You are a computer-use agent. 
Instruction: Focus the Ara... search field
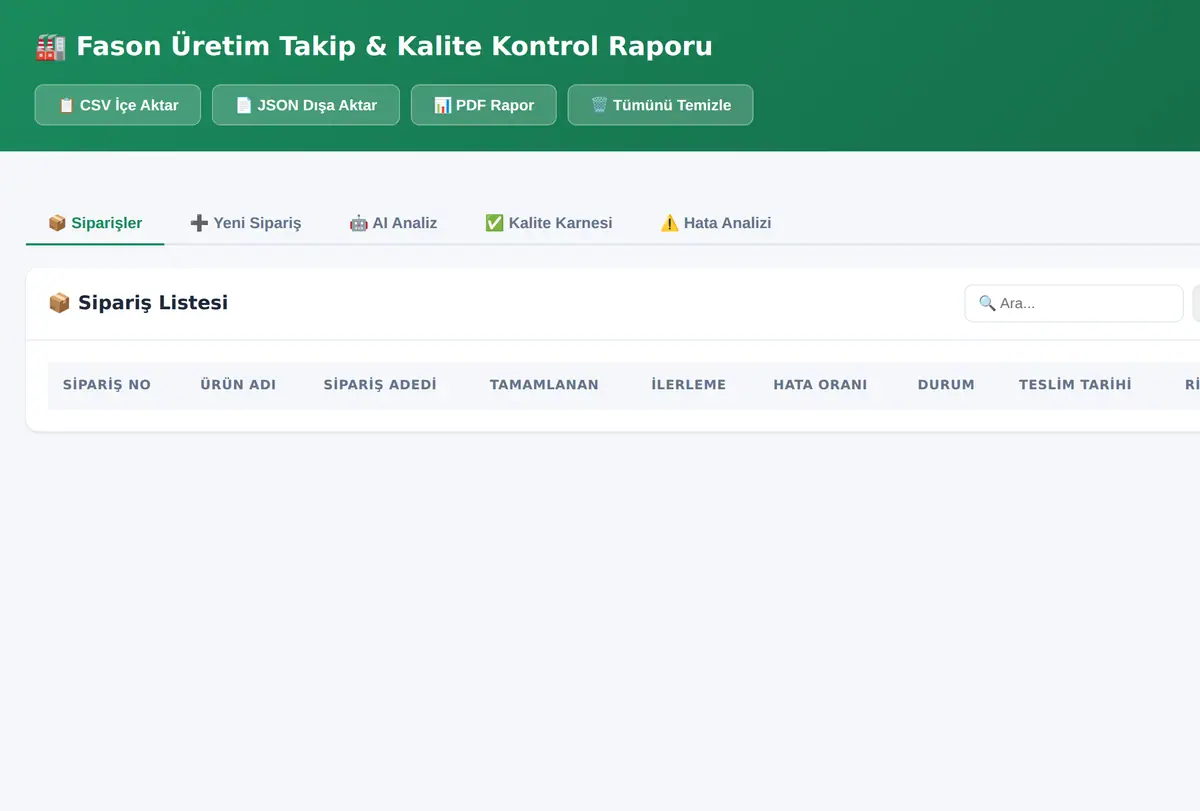[1074, 303]
